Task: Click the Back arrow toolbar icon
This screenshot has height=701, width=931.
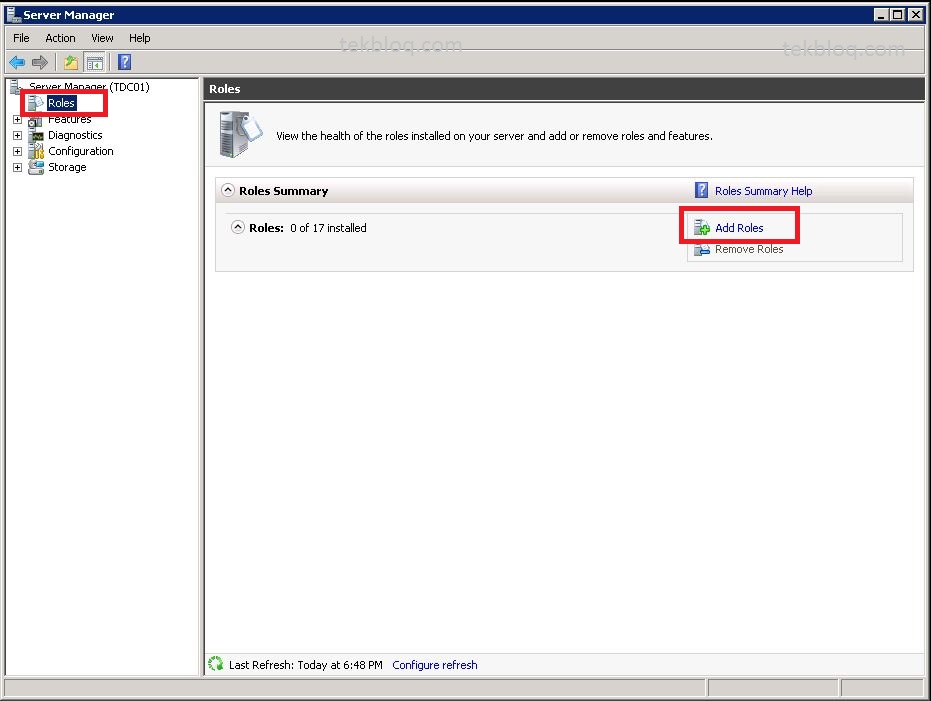Action: point(17,62)
